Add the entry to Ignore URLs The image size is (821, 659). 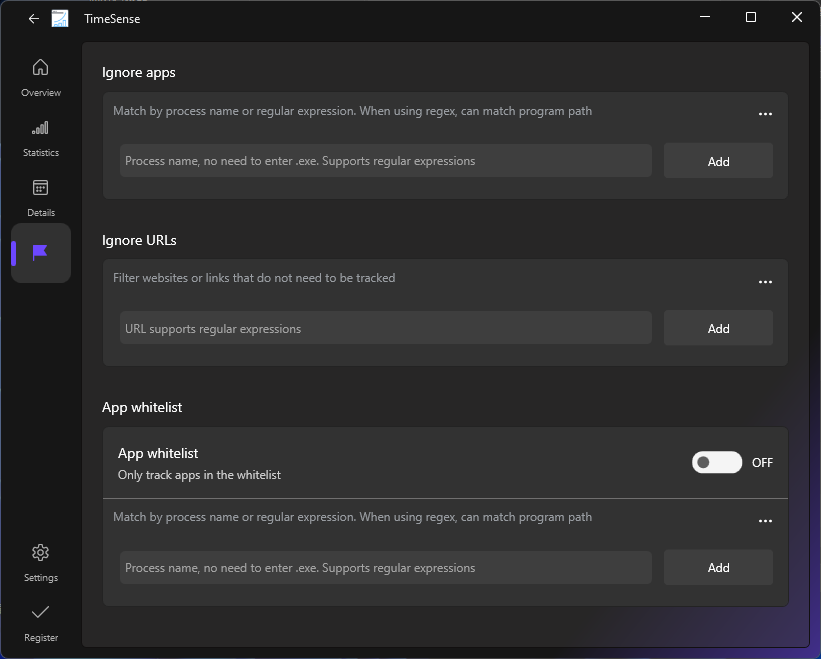point(718,328)
